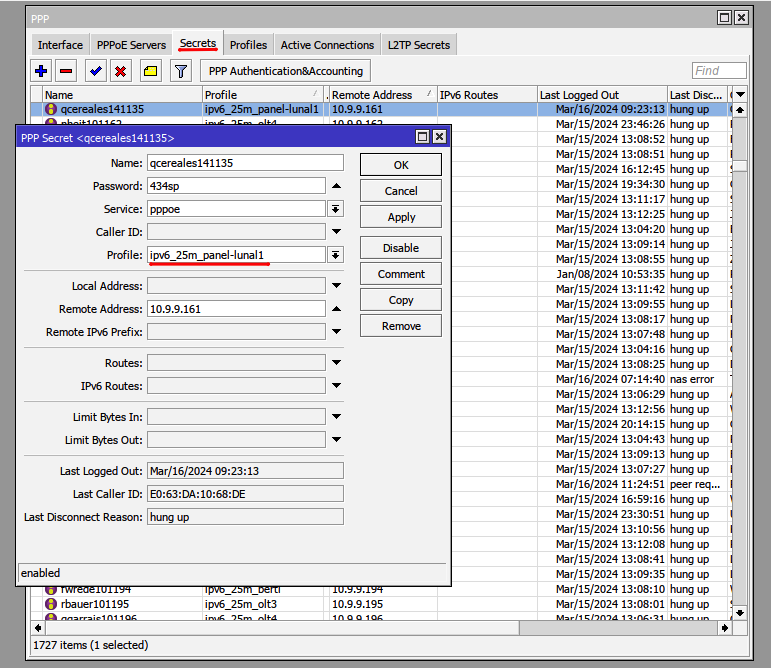Viewport: 771px width, 668px height.
Task: Sort by the Profile column header
Action: pyautogui.click(x=263, y=94)
